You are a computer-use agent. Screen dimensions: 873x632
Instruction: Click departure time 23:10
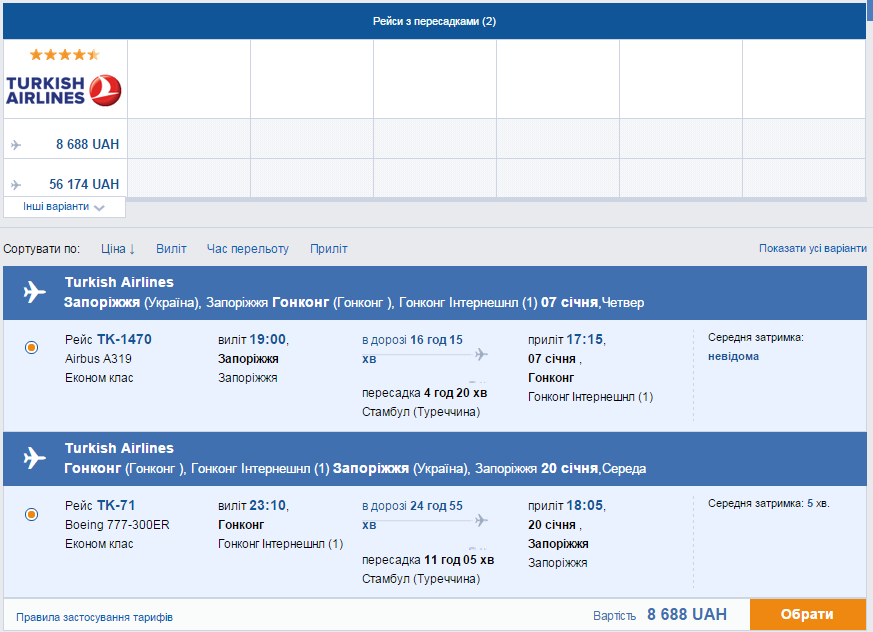pyautogui.click(x=267, y=505)
